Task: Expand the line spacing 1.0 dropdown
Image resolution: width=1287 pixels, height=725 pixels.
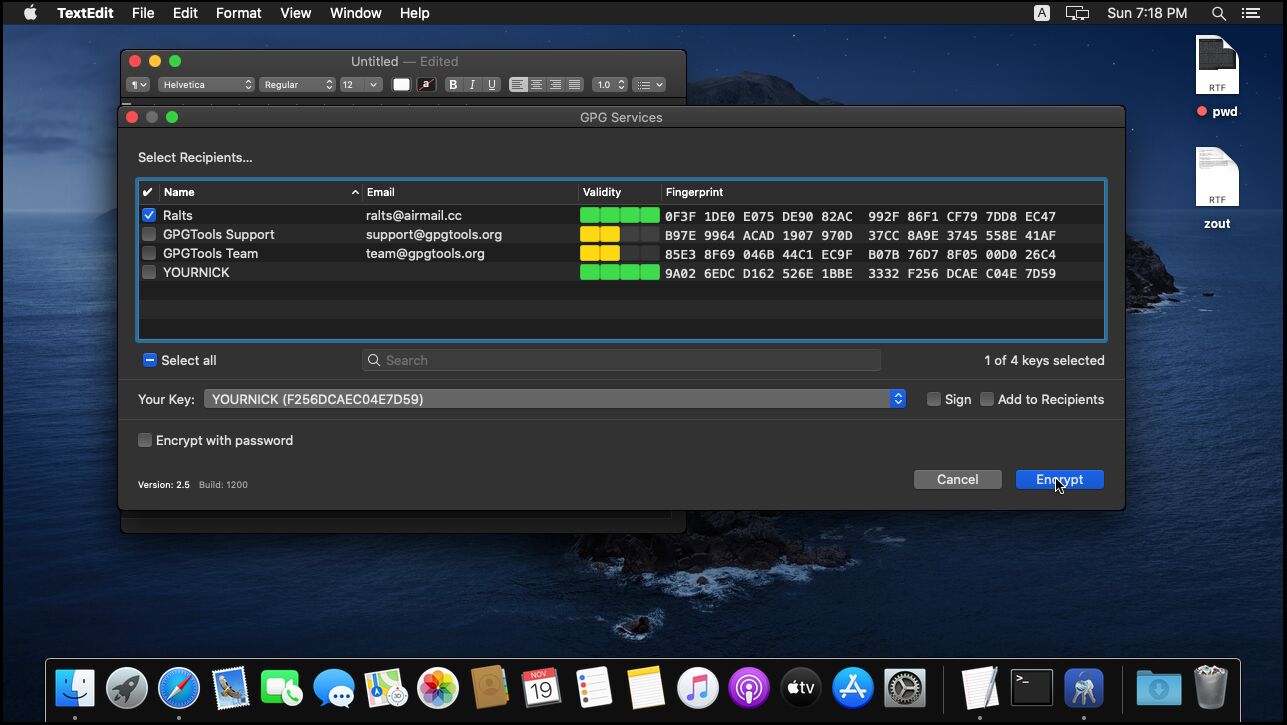Action: tap(610, 85)
